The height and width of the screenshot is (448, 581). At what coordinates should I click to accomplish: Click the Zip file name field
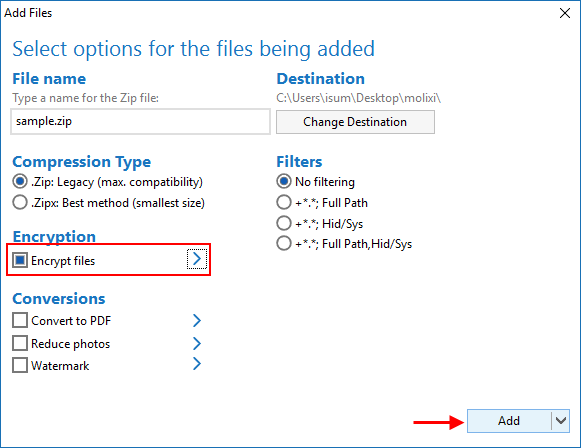140,121
